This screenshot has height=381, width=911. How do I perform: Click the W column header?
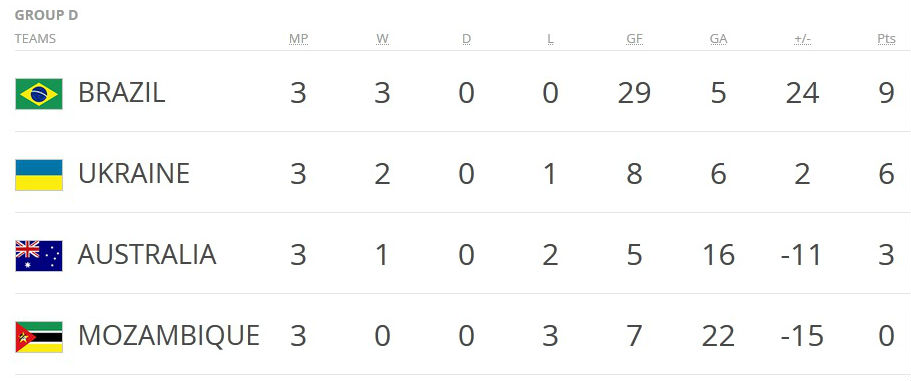(x=382, y=39)
